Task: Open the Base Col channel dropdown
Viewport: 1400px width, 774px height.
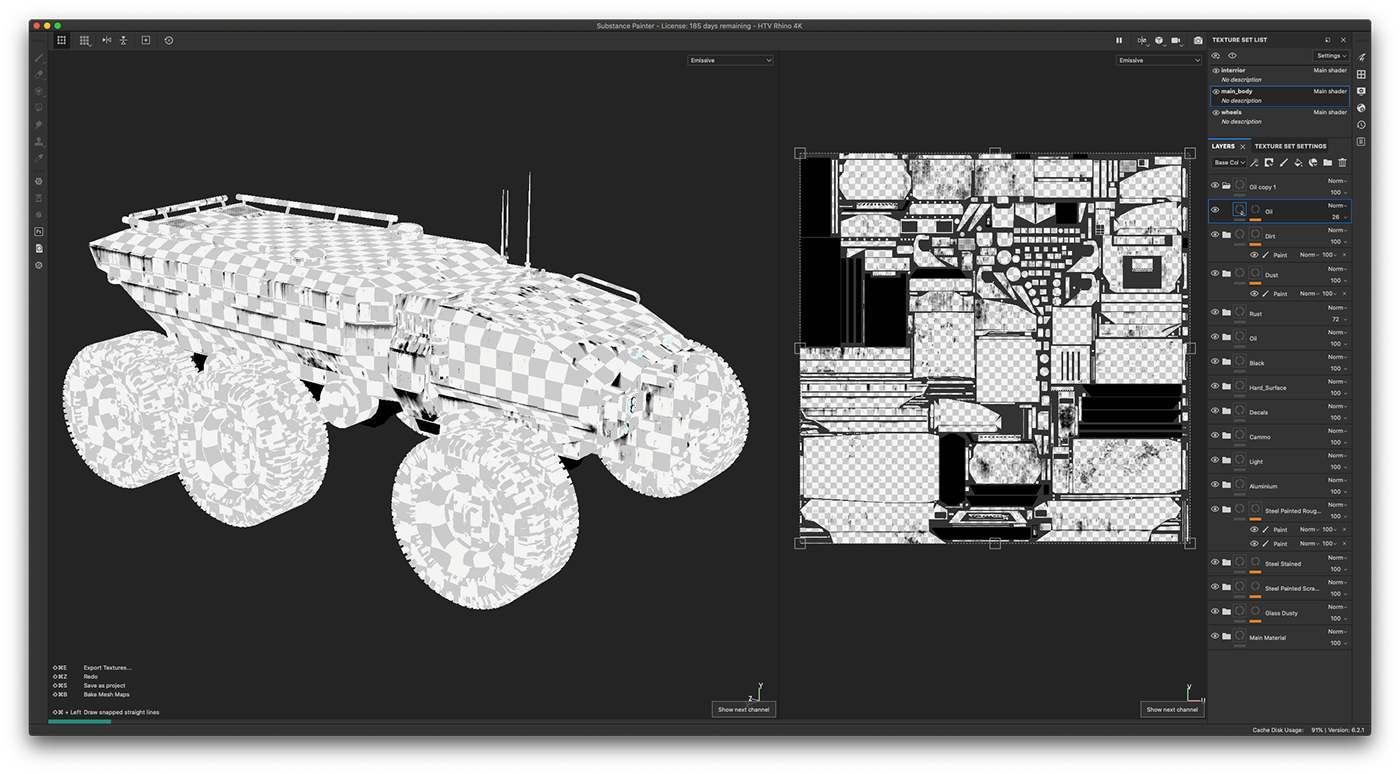Action: tap(1229, 162)
